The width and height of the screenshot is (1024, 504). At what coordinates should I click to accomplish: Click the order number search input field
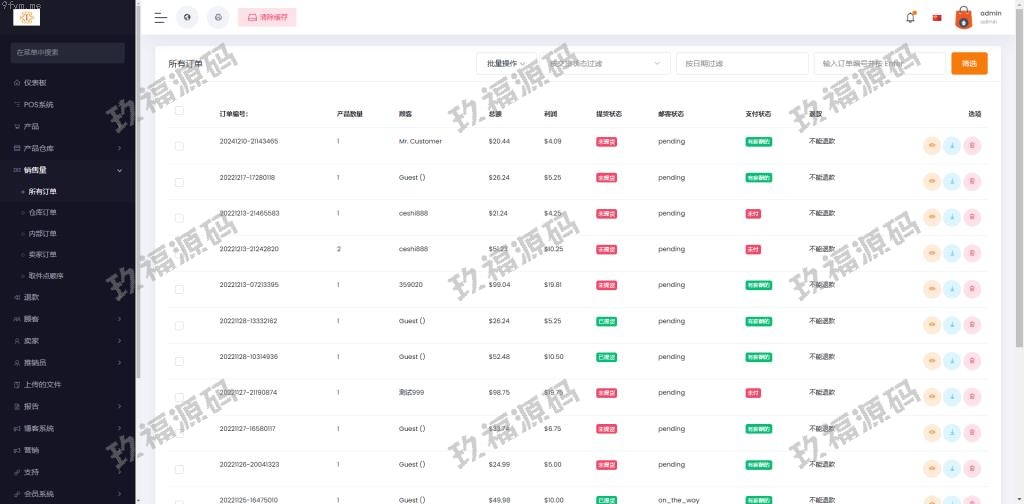pos(879,63)
